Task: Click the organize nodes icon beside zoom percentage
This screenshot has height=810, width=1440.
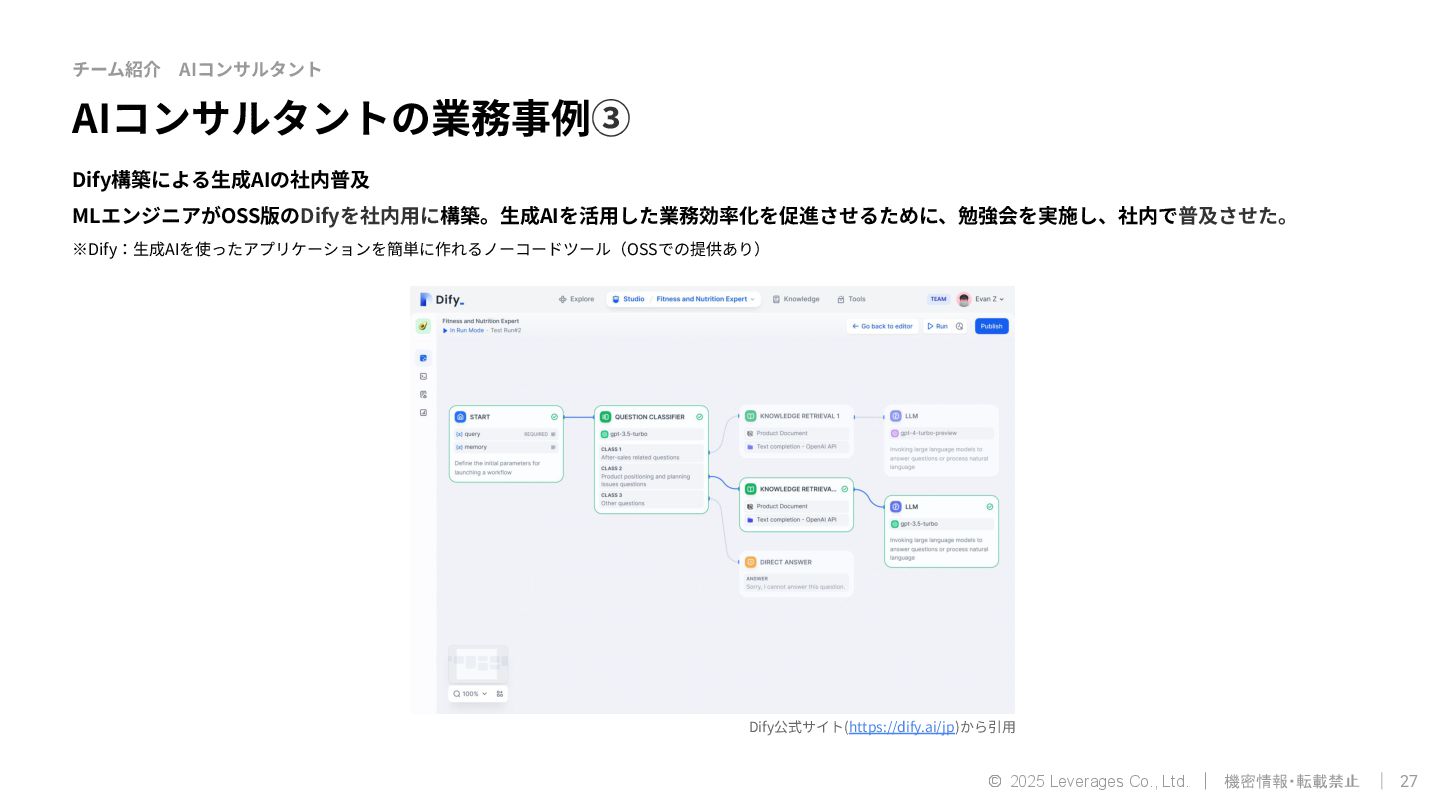Action: 500,693
